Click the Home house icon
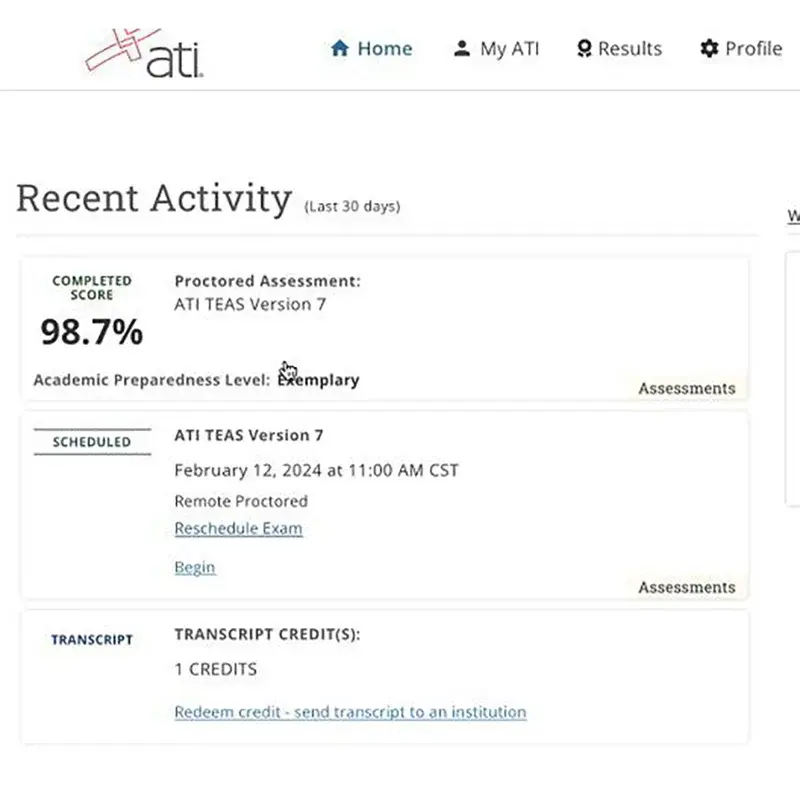The height and width of the screenshot is (800, 800). (x=340, y=48)
